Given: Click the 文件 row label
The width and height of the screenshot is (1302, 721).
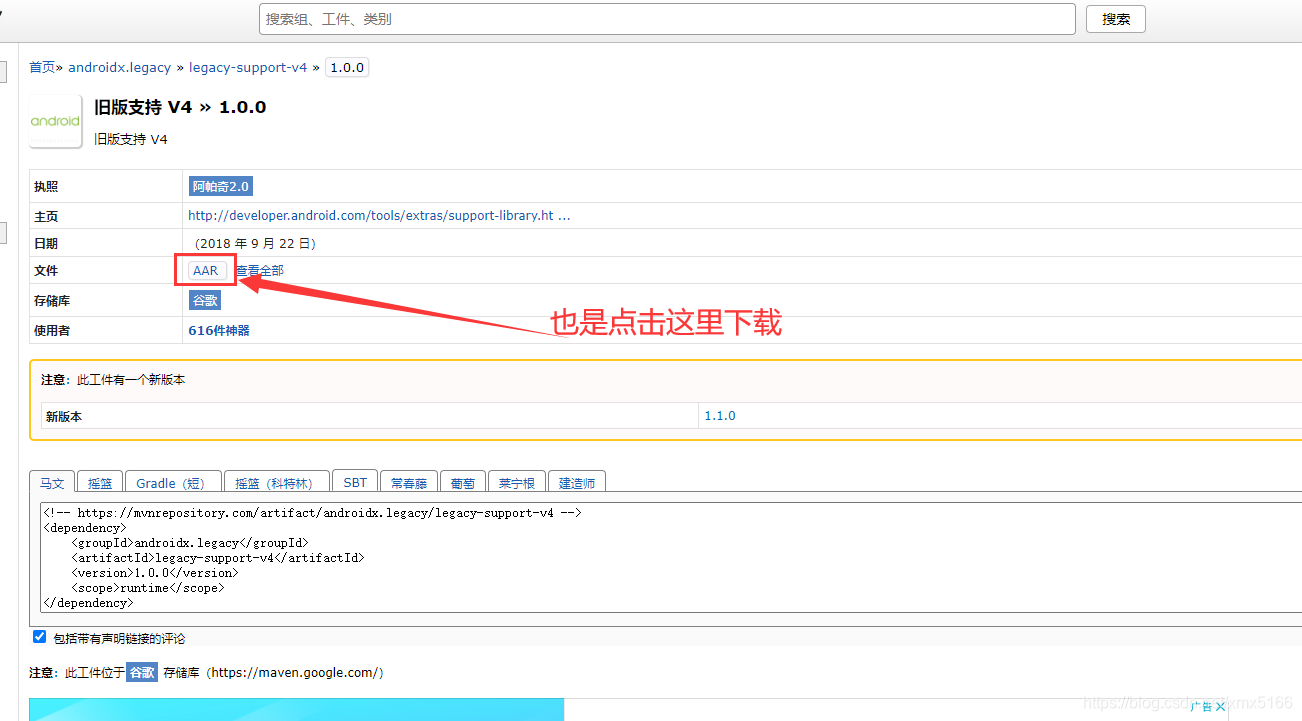Looking at the screenshot, I should [x=46, y=270].
